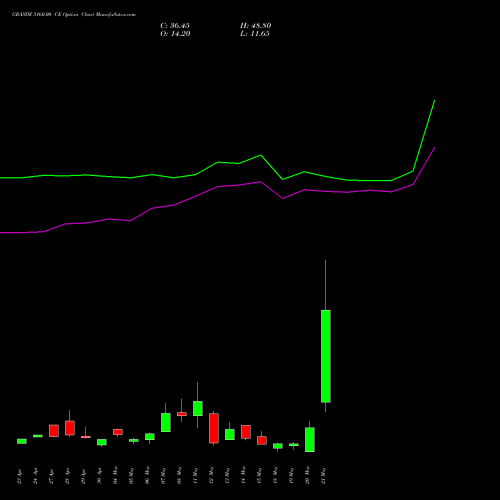Select the red candle for 14 May
The height and width of the screenshot is (500, 500).
click(x=246, y=432)
